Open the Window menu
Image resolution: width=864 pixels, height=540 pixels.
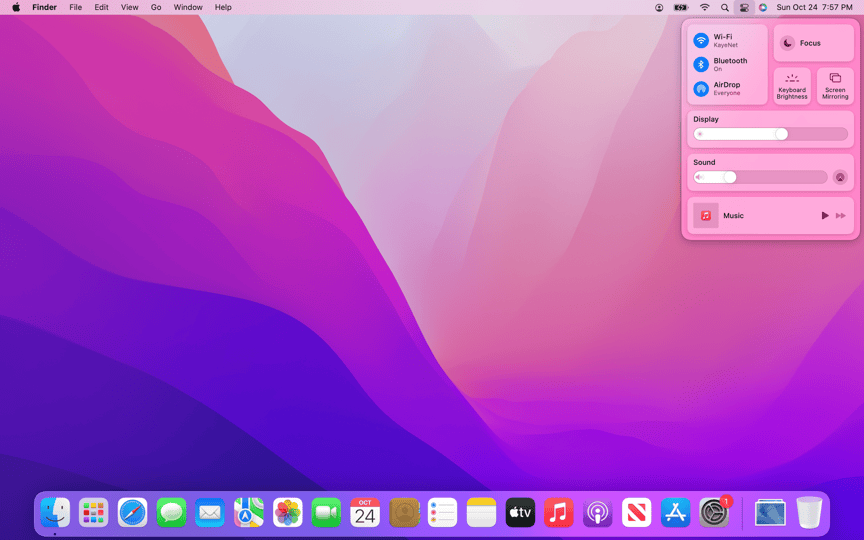tap(188, 7)
